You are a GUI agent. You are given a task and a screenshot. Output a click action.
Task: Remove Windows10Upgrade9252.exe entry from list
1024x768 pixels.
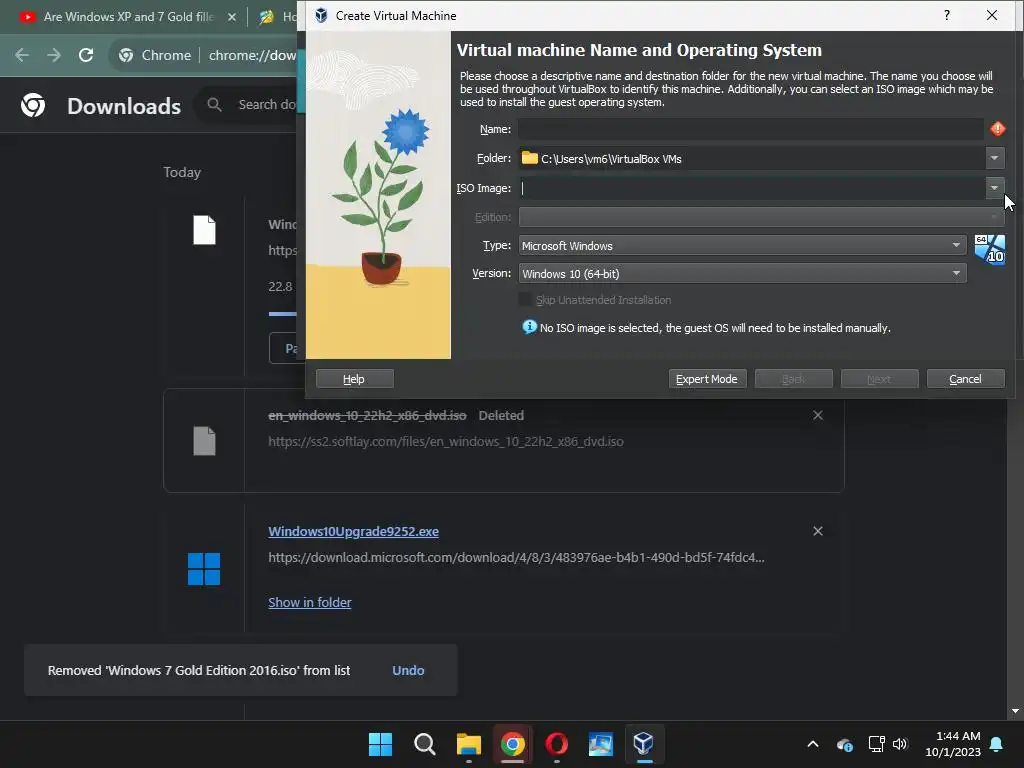(x=818, y=531)
